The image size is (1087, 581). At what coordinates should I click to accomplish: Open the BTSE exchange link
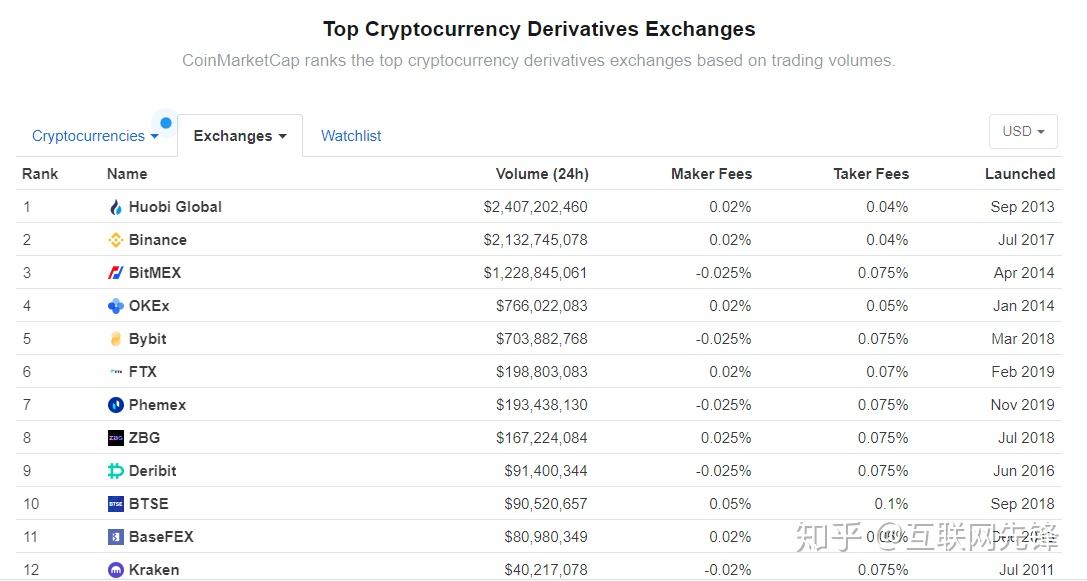(x=149, y=504)
